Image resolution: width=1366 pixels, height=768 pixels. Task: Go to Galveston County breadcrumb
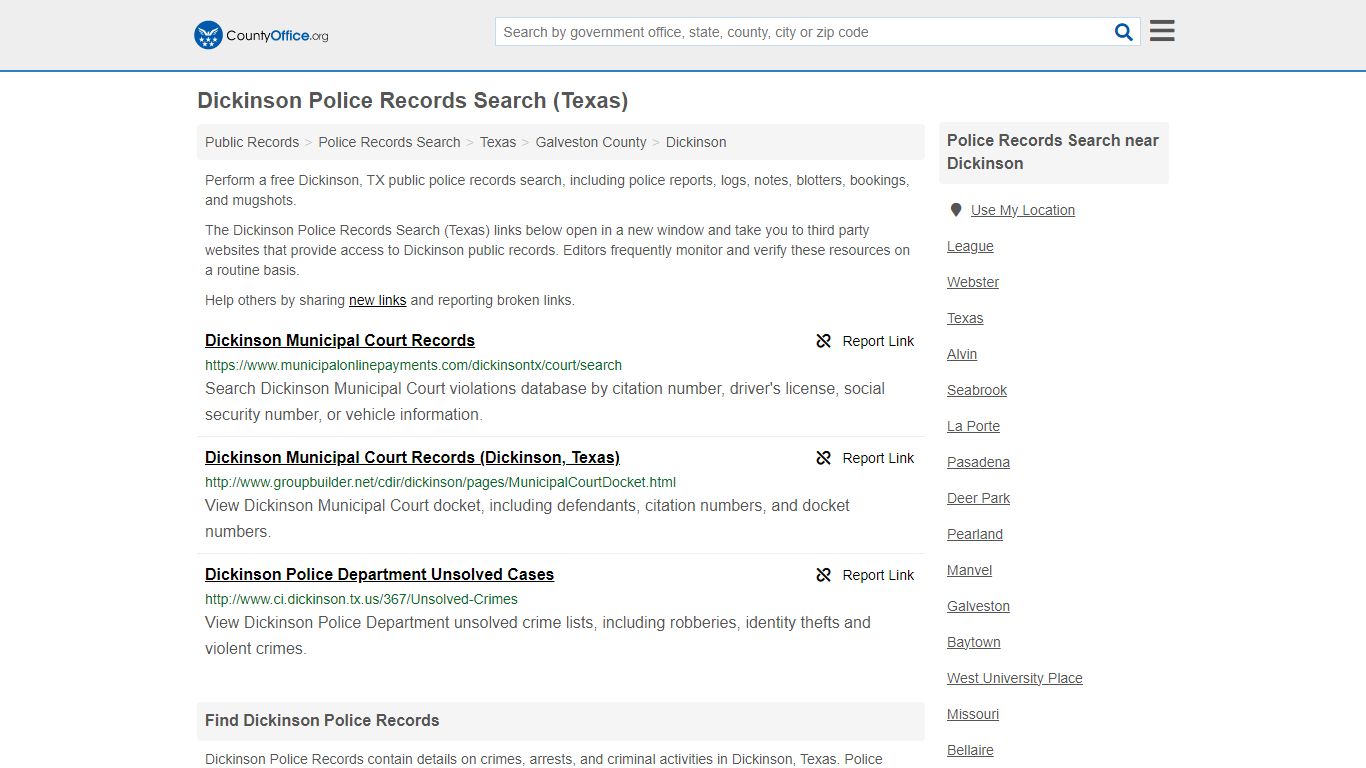coord(591,142)
